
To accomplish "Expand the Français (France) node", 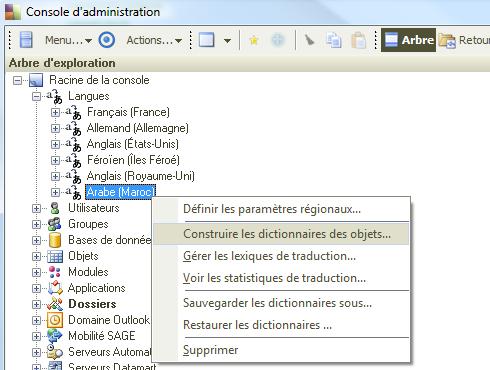I will click(55, 112).
